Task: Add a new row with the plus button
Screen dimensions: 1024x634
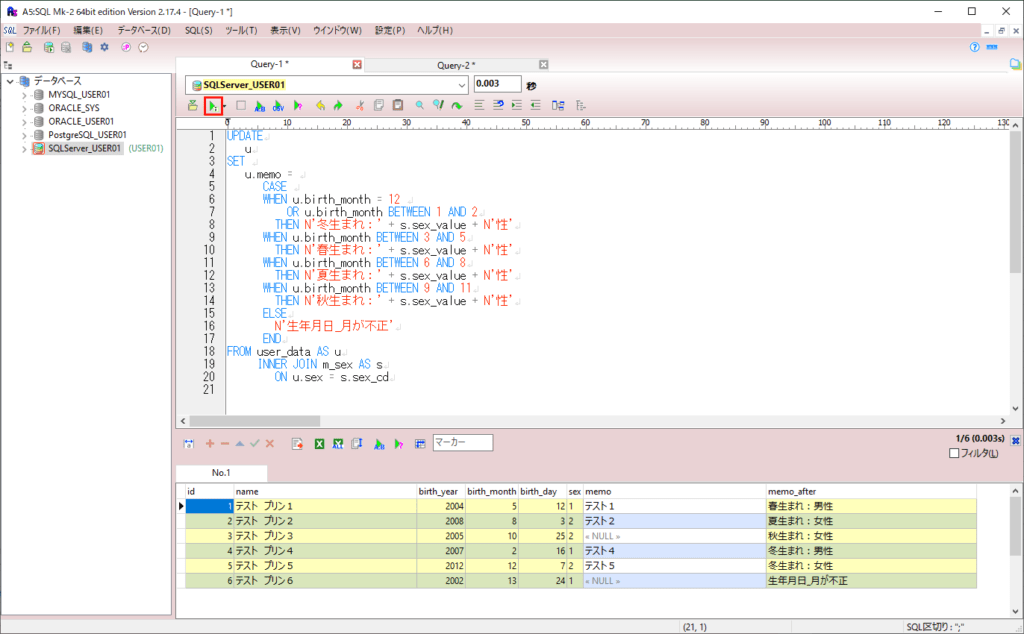Action: pos(210,443)
